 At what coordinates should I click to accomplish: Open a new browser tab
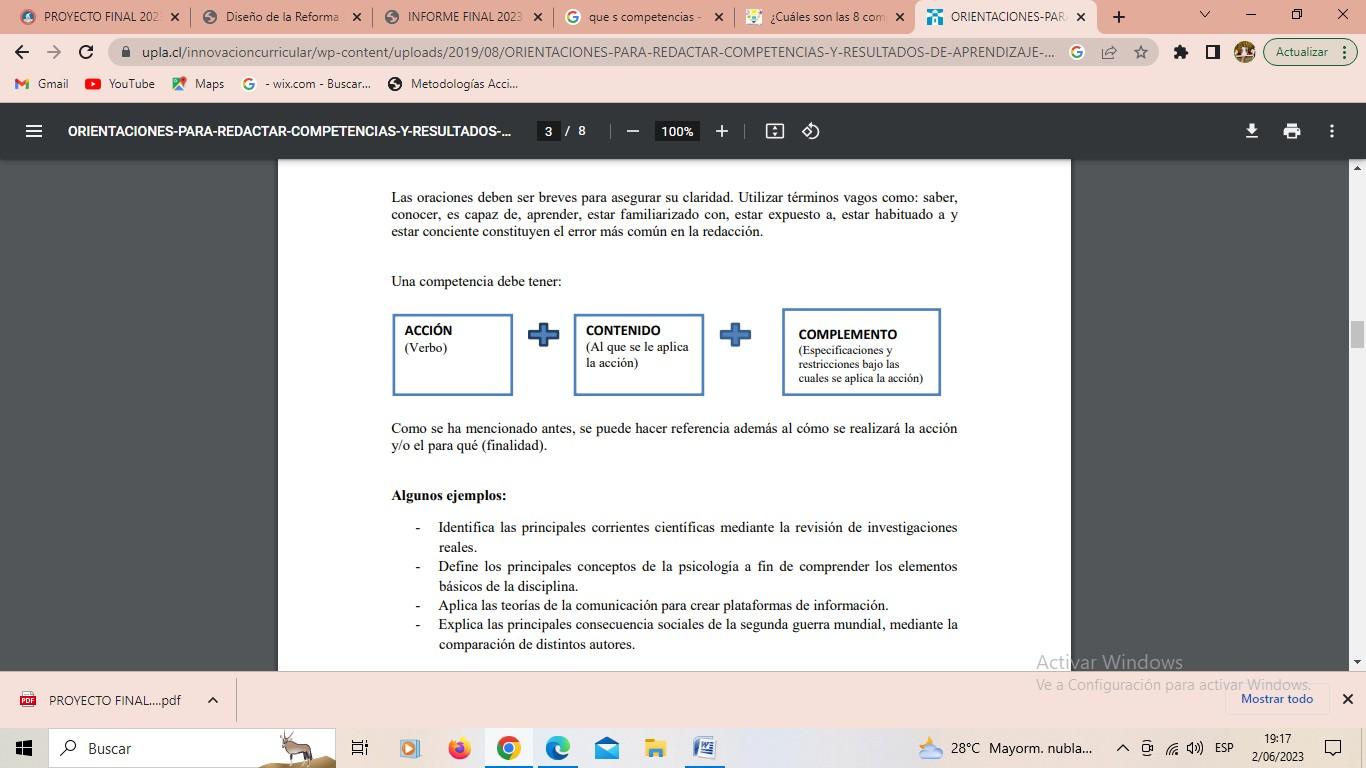click(1119, 17)
